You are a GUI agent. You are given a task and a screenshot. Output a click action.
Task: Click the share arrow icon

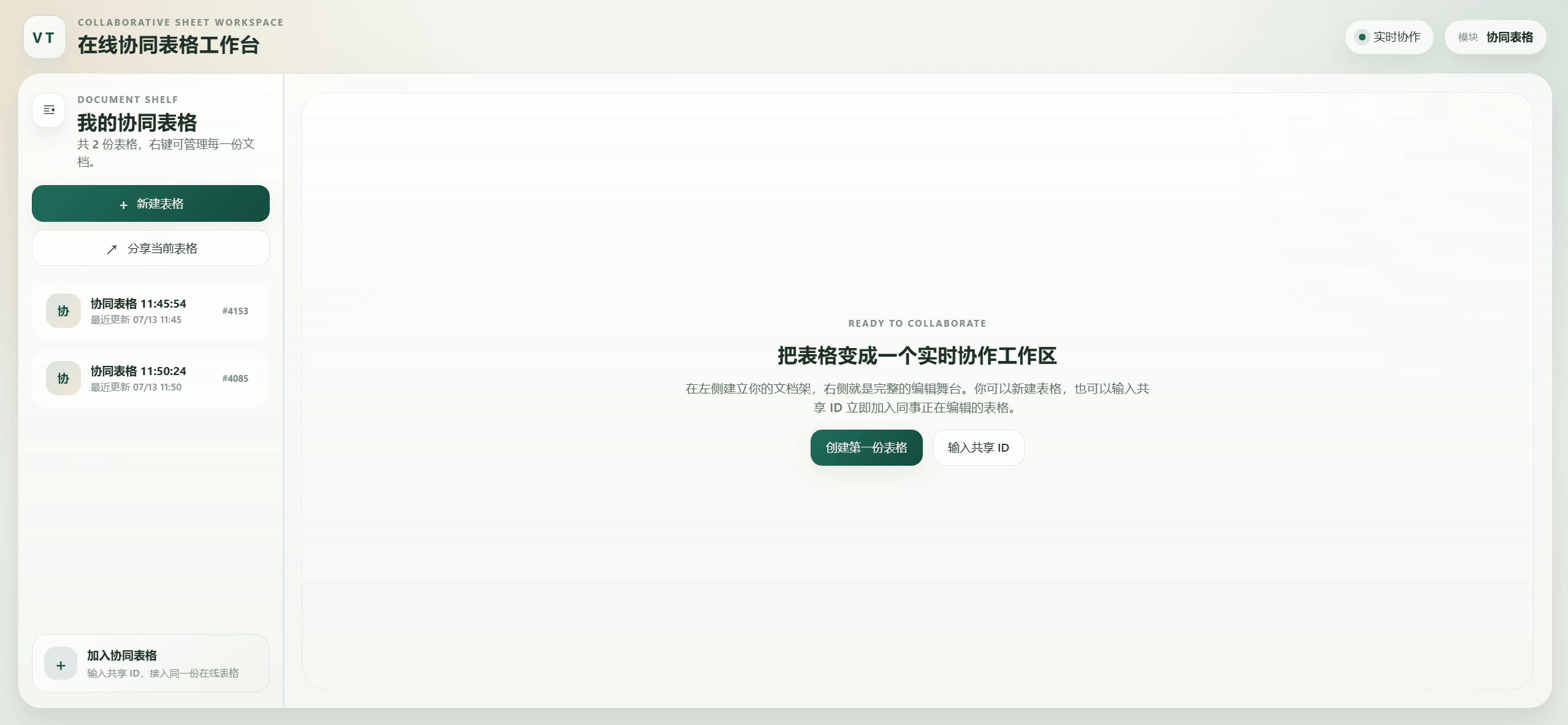click(112, 249)
